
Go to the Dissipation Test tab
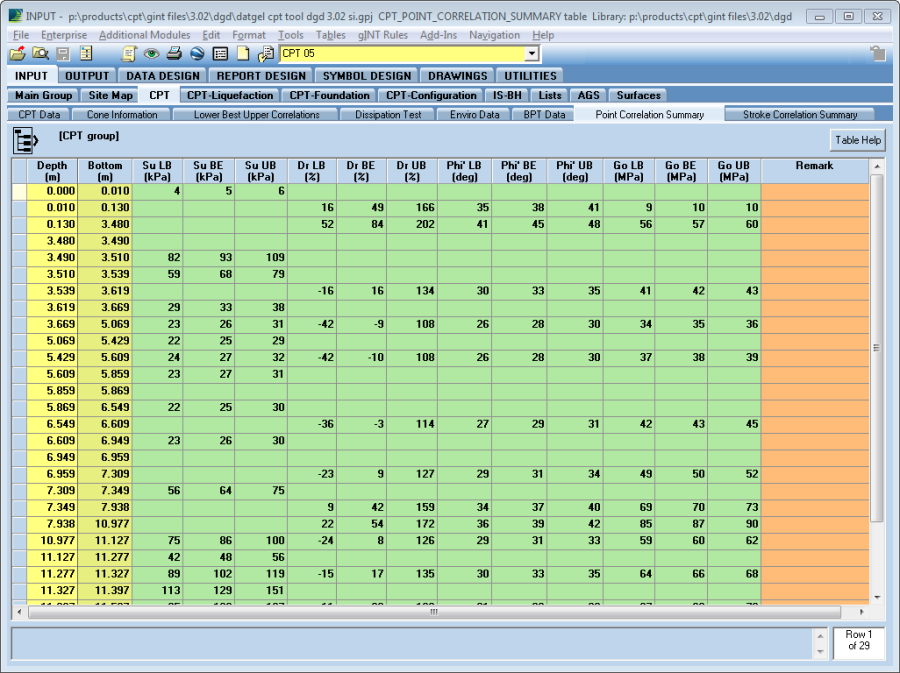coord(388,115)
